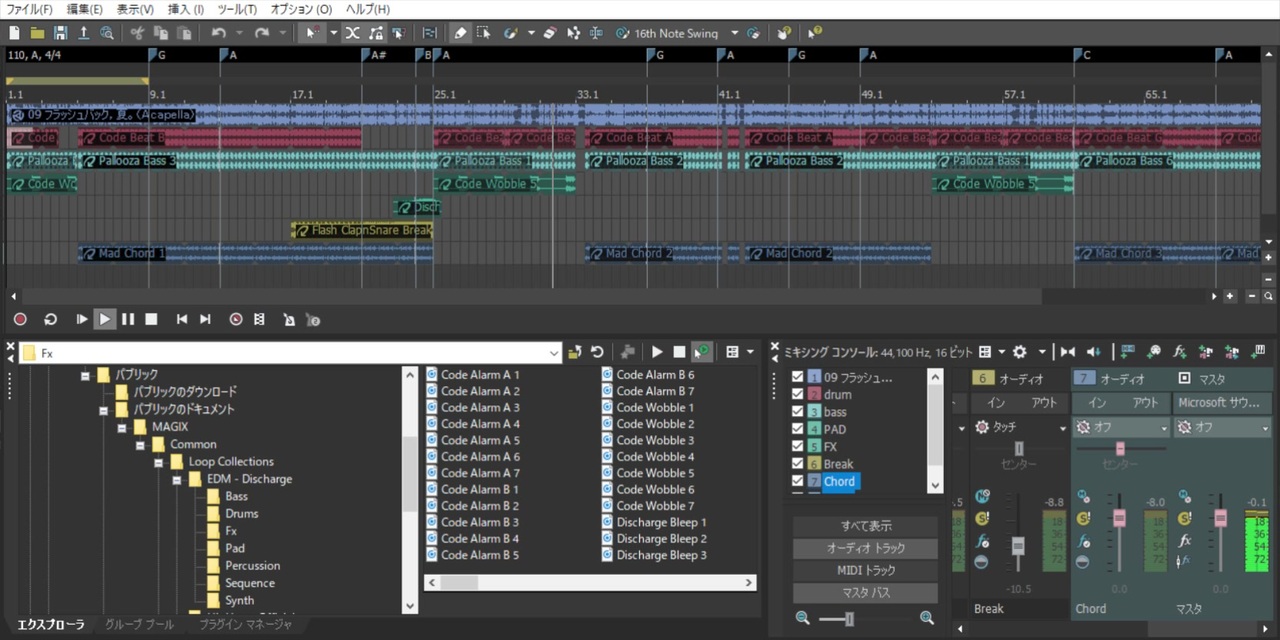Viewport: 1280px width, 640px height.
Task: Click the Chord channel volume fader
Action: [1119, 517]
